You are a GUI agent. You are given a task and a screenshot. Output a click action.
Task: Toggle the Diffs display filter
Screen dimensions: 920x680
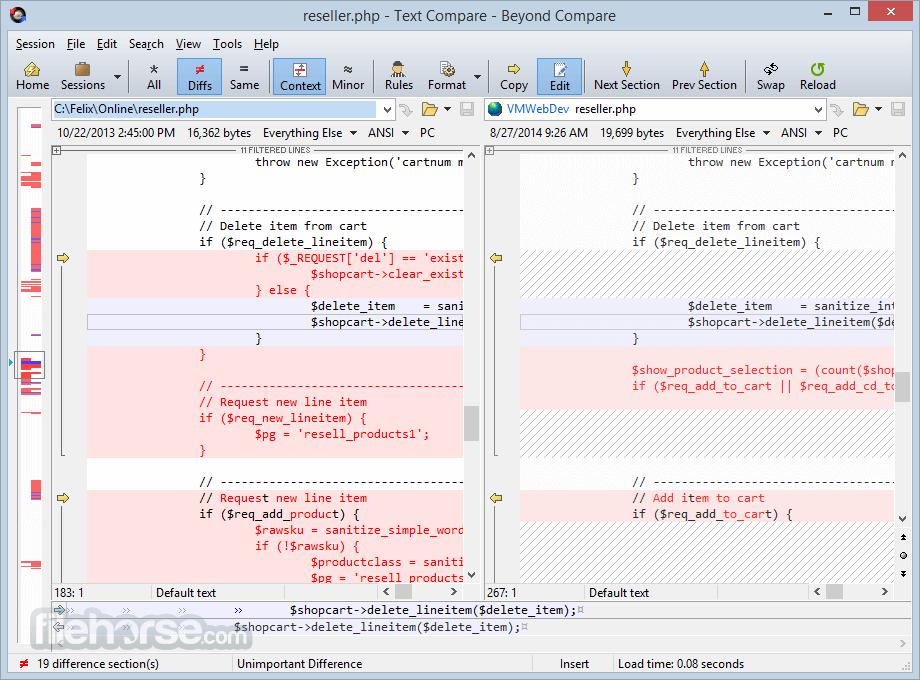199,76
